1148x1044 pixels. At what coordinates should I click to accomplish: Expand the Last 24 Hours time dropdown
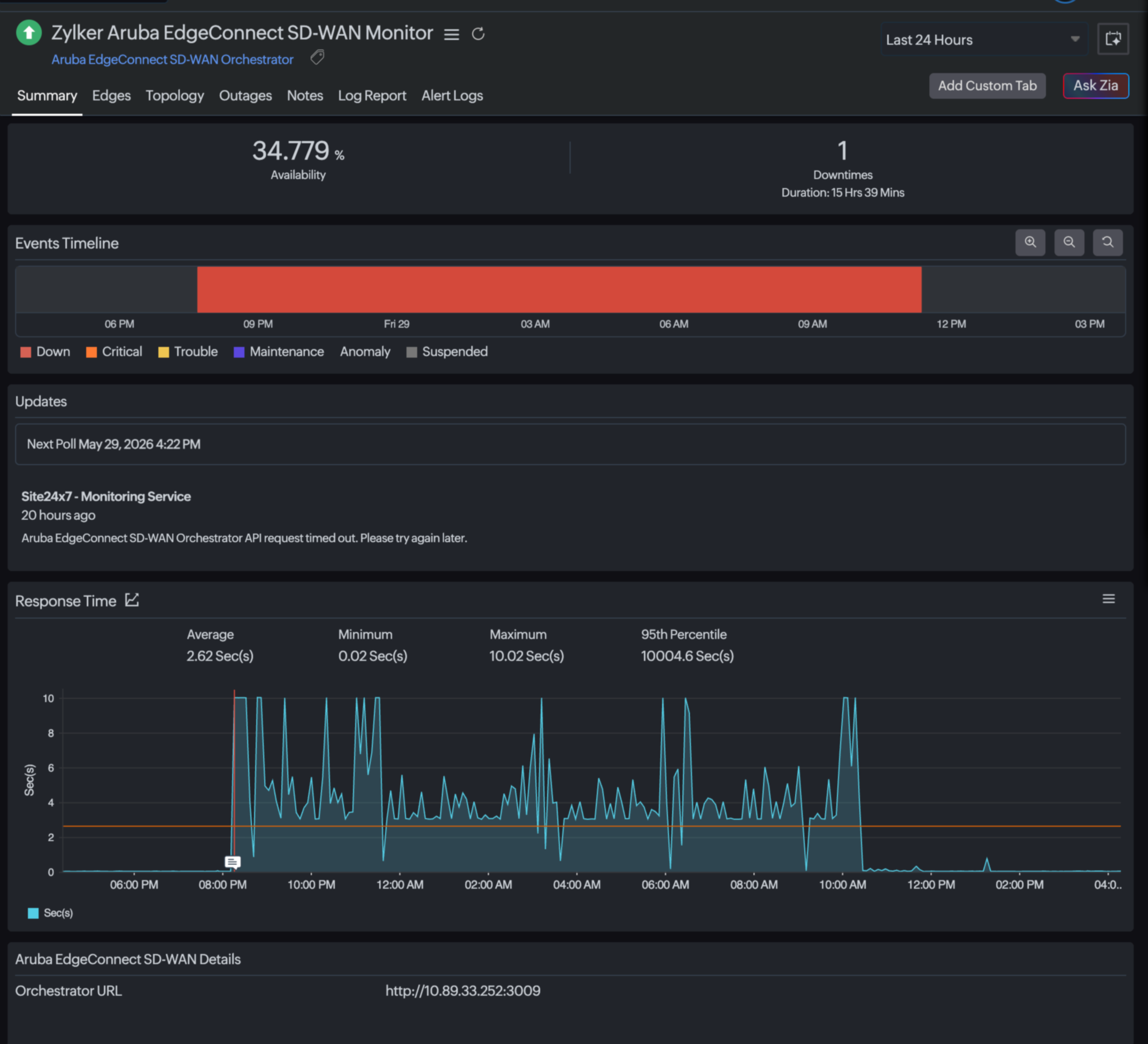click(x=984, y=39)
